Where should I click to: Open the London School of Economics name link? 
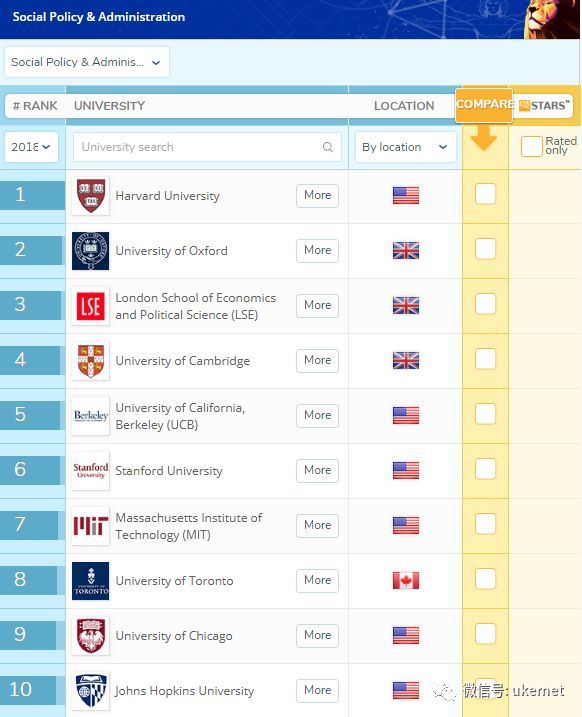coord(196,306)
